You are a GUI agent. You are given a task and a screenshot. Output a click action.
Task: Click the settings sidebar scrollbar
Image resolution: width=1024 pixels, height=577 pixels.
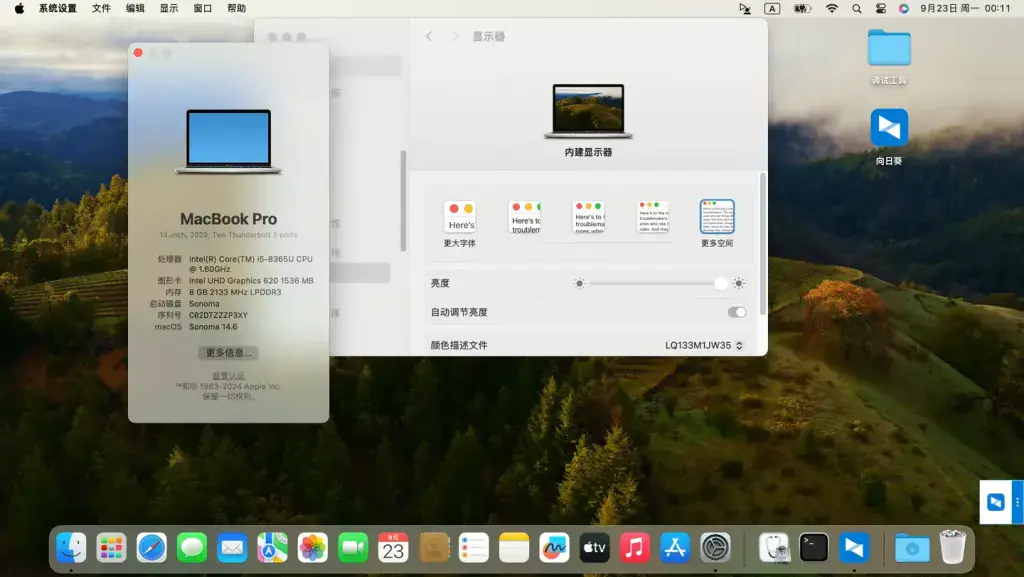404,200
